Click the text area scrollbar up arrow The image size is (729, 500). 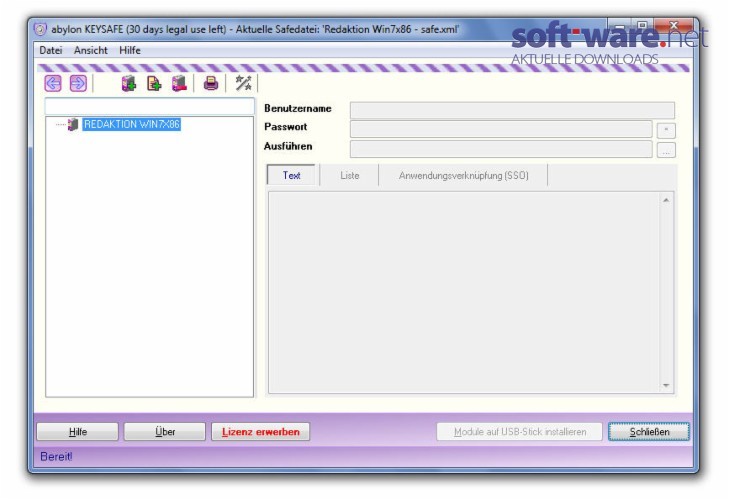click(x=666, y=200)
